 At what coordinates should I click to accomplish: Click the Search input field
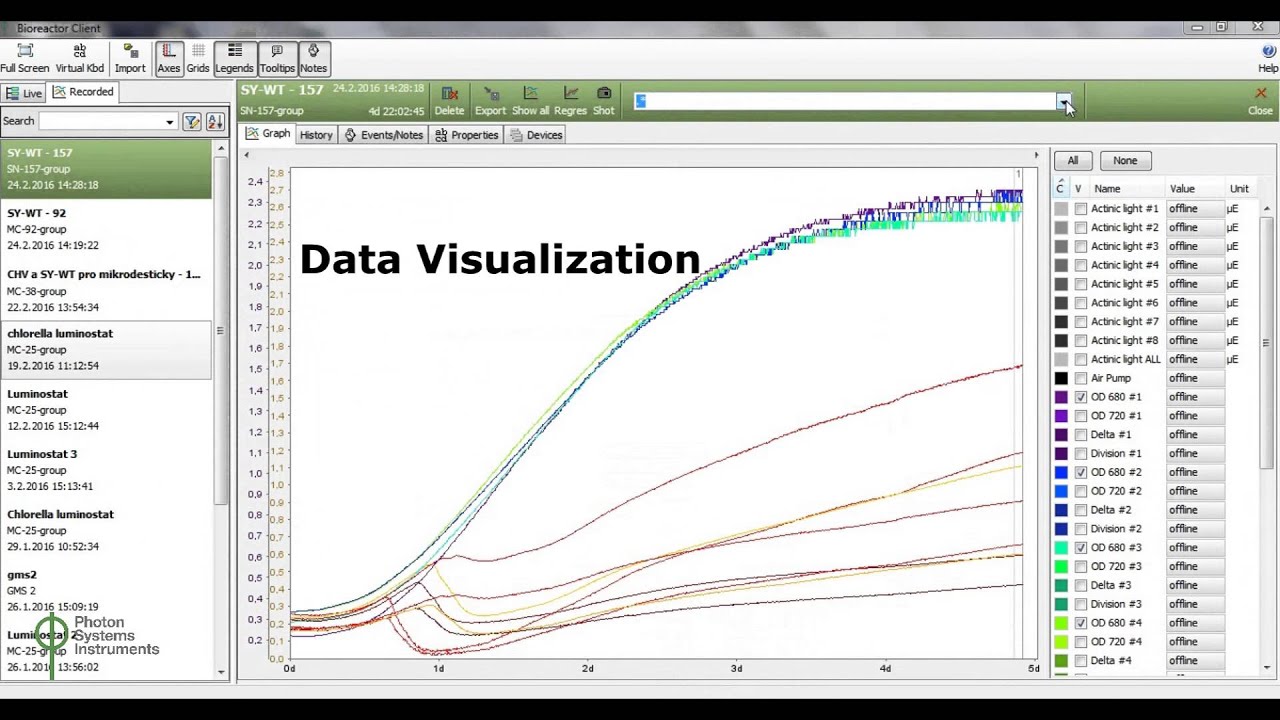(101, 122)
